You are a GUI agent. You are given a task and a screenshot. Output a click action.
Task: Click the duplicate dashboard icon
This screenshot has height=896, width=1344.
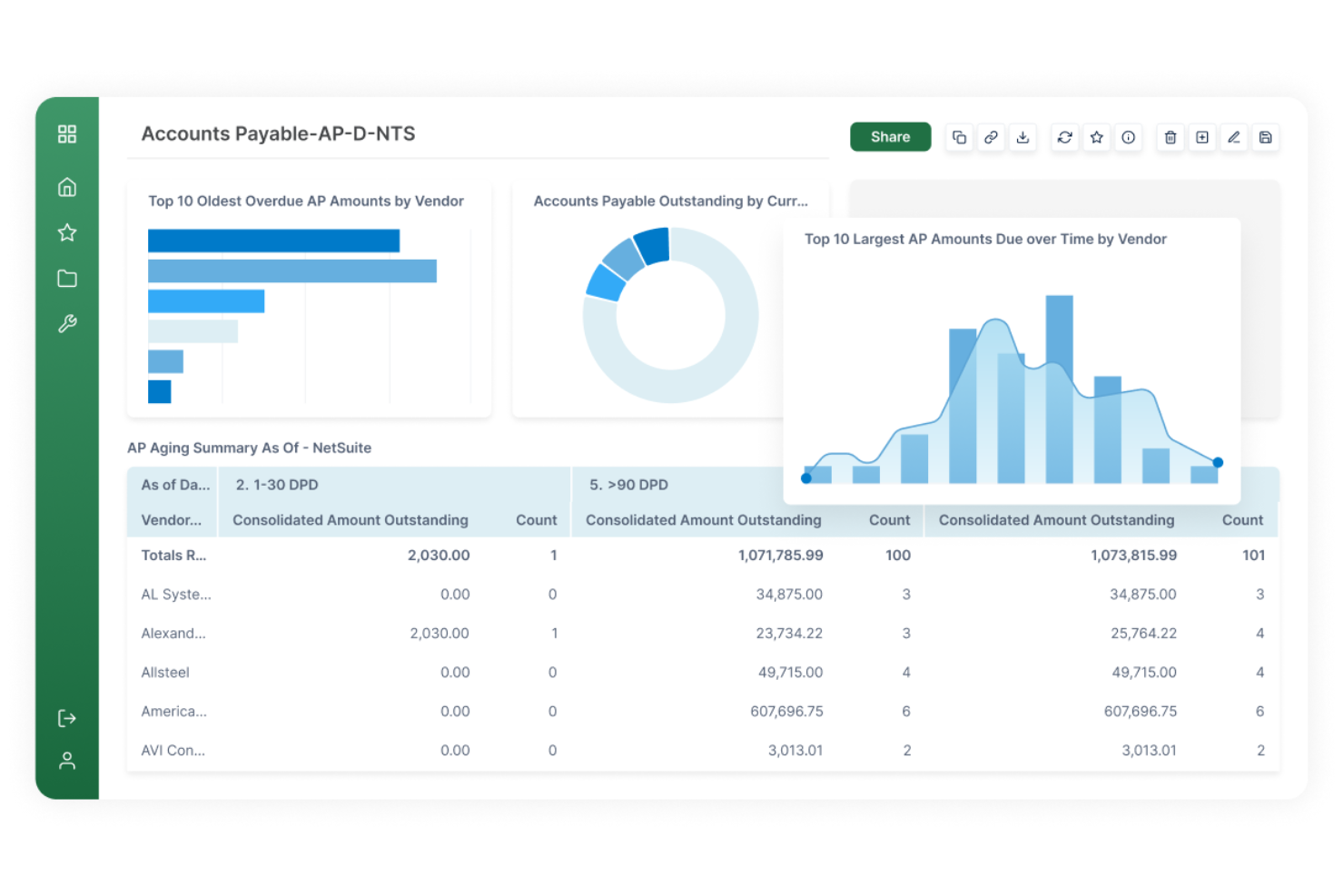point(959,137)
